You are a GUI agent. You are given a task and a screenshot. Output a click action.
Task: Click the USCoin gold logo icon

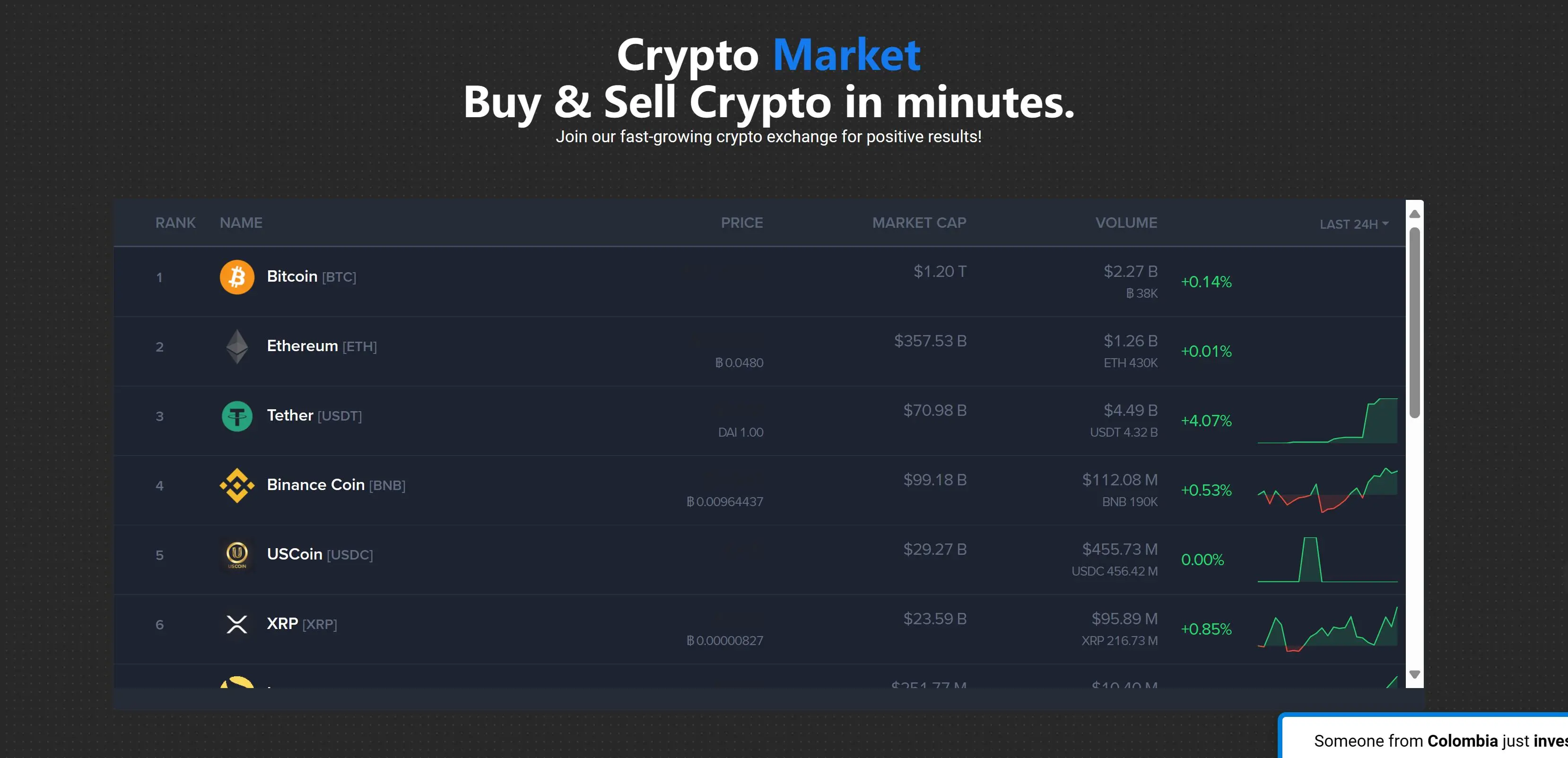point(237,555)
